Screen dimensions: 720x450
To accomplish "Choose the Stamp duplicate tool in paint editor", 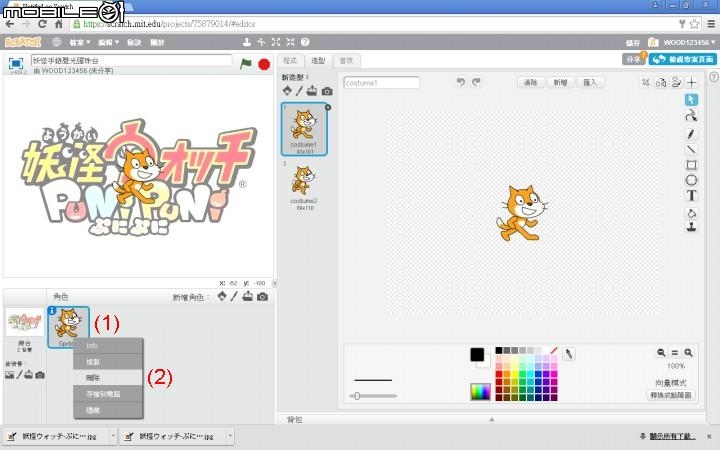I will pyautogui.click(x=691, y=227).
